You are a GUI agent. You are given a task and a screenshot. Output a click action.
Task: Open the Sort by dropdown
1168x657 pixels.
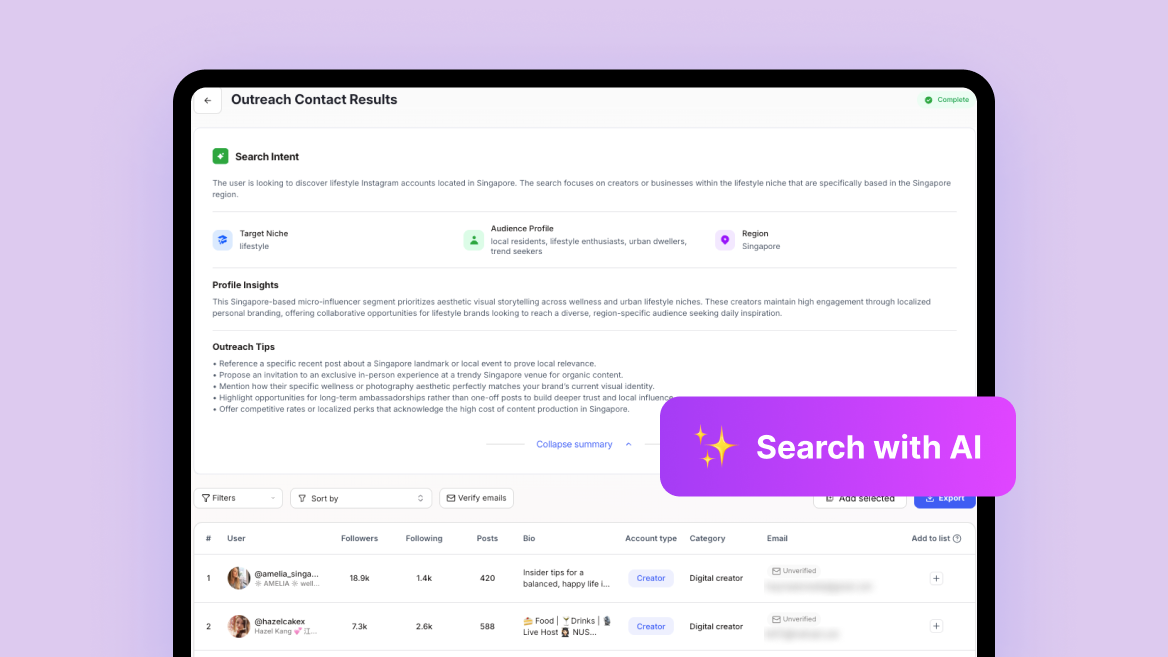pos(360,497)
